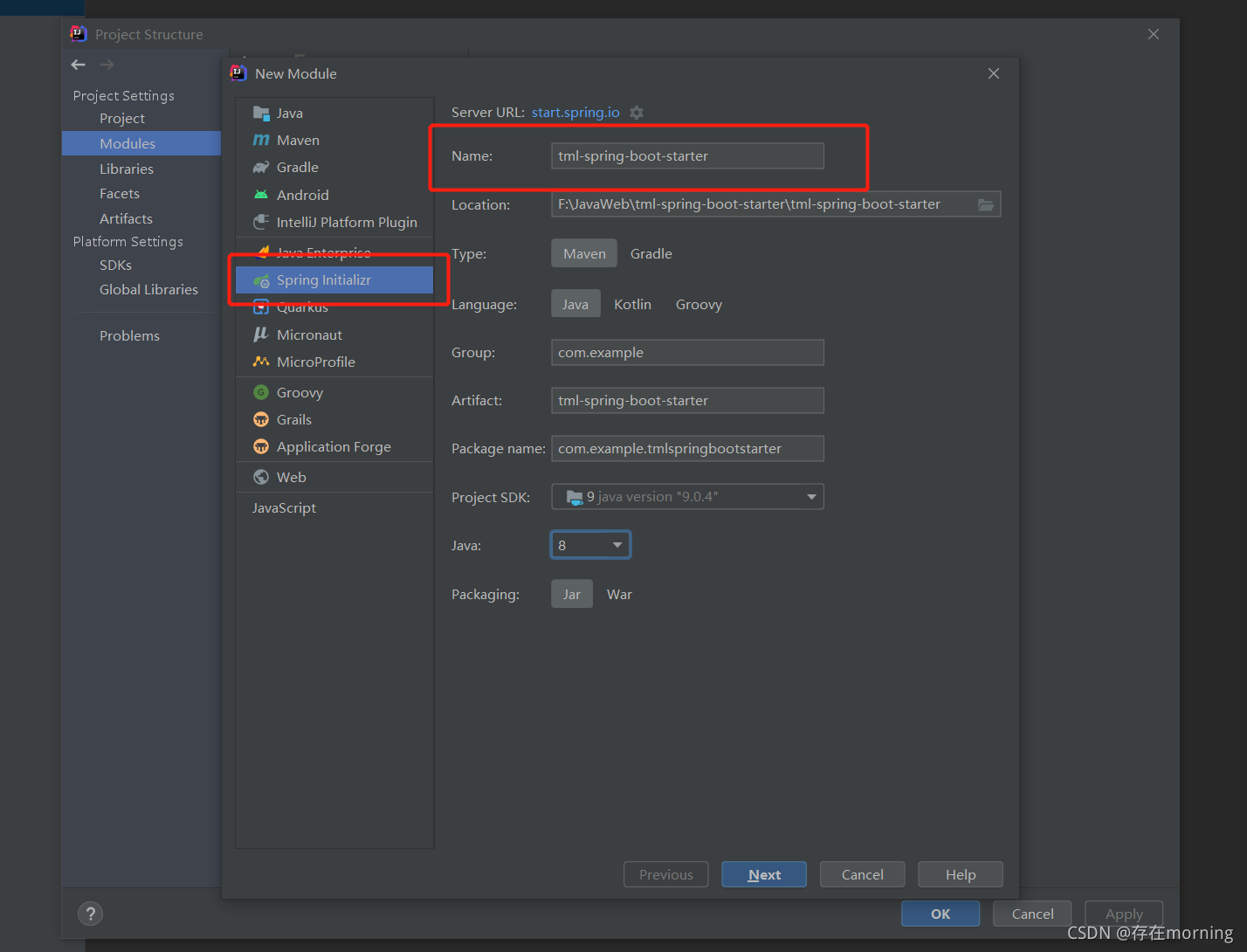Open folder browser icon in Location field
1247x952 pixels.
(x=986, y=204)
